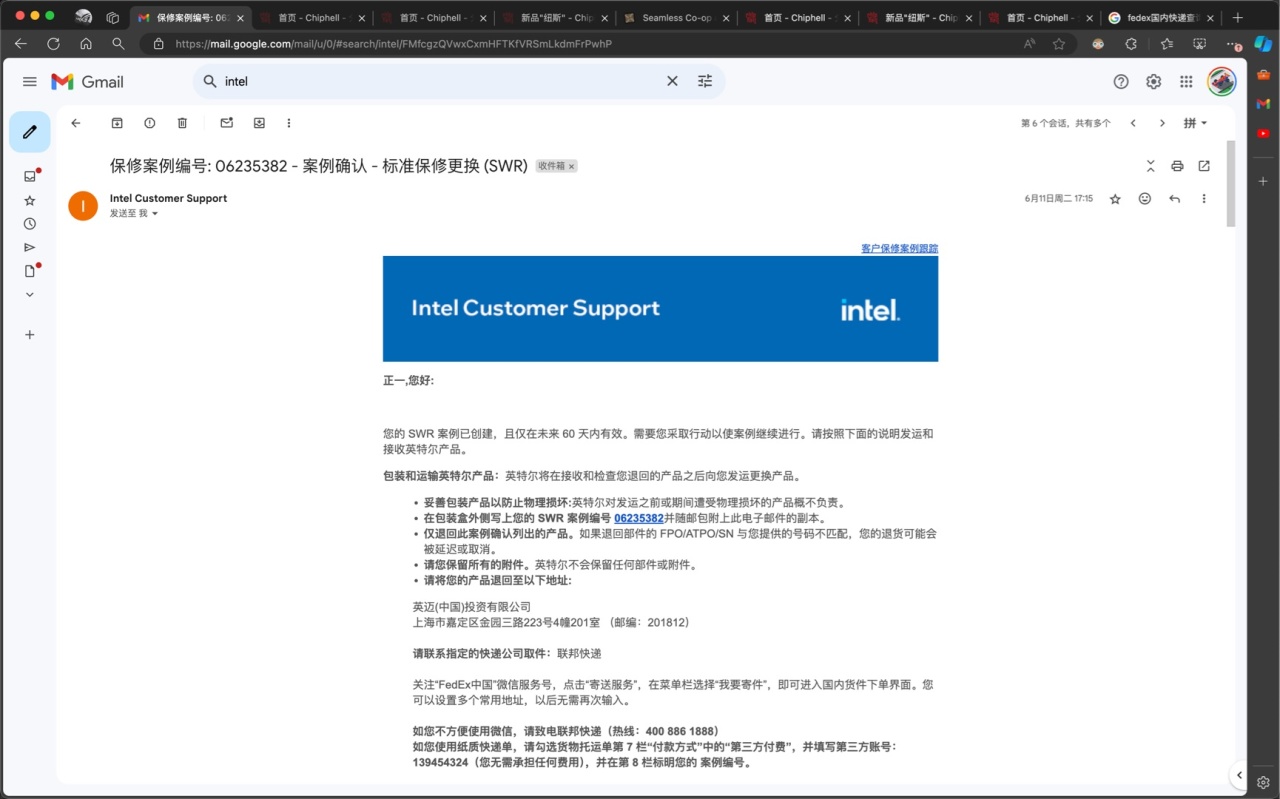Open Snoozed mail clock icon
The width and height of the screenshot is (1280, 799).
pos(30,224)
